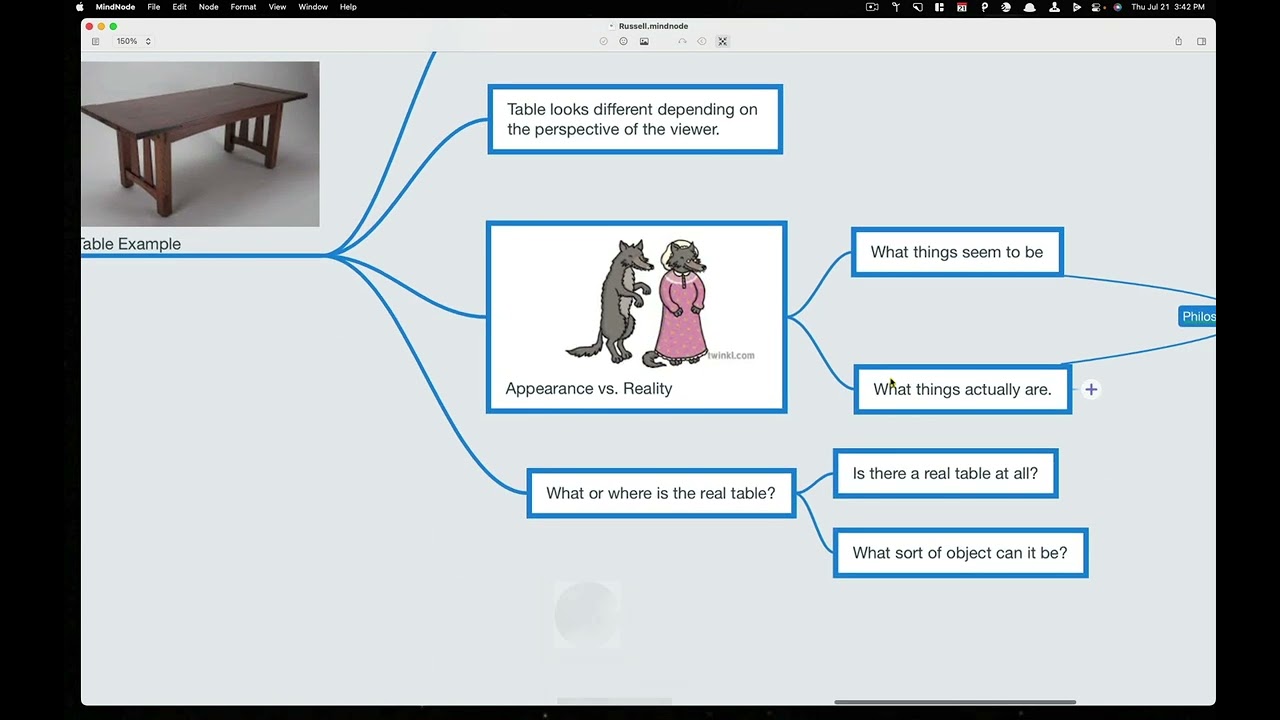Open the Apple menu
The width and height of the screenshot is (1280, 720).
(81, 7)
